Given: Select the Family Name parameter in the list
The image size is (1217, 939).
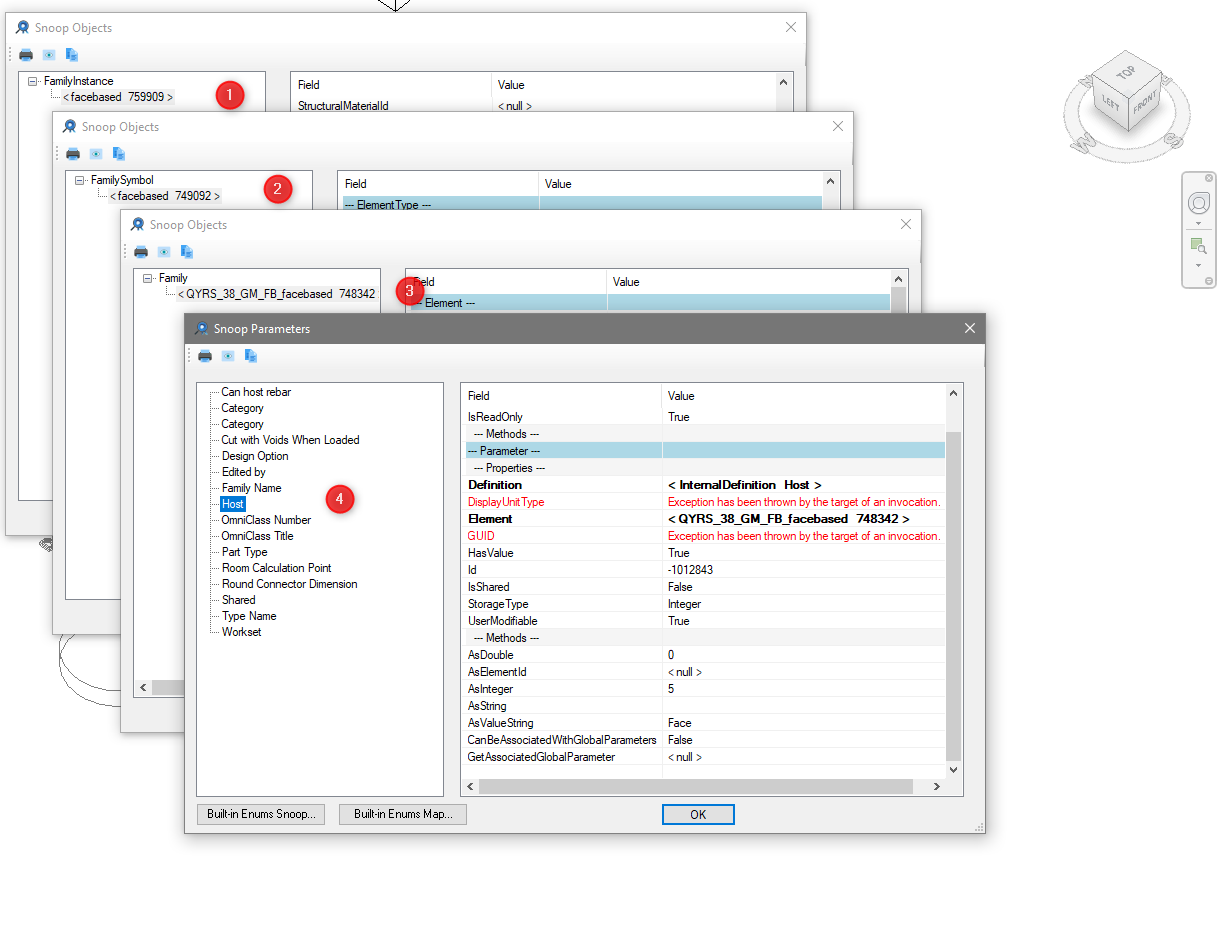Looking at the screenshot, I should click(x=251, y=488).
